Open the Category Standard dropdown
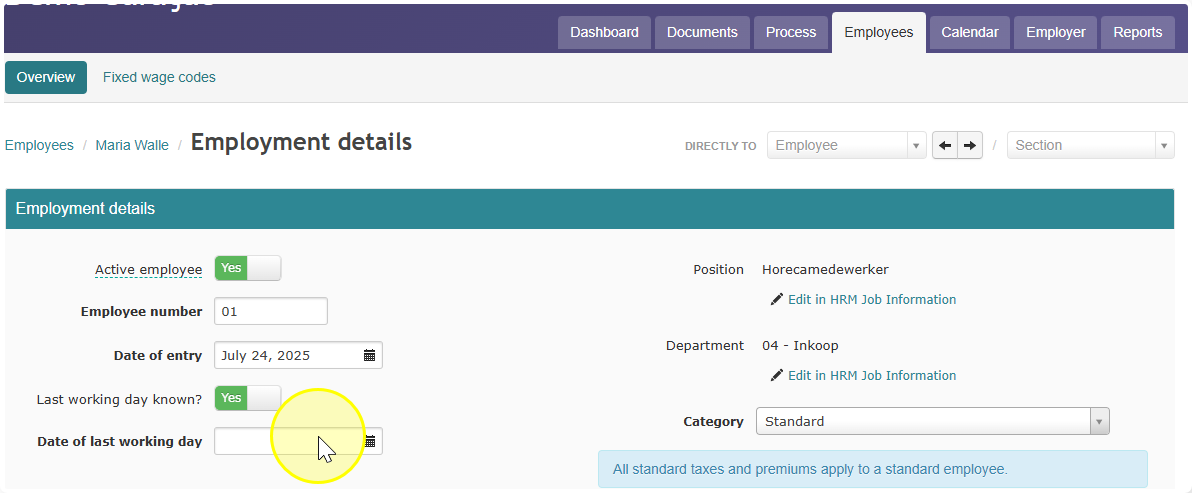Screen dimensions: 1192x493 [x=933, y=422]
